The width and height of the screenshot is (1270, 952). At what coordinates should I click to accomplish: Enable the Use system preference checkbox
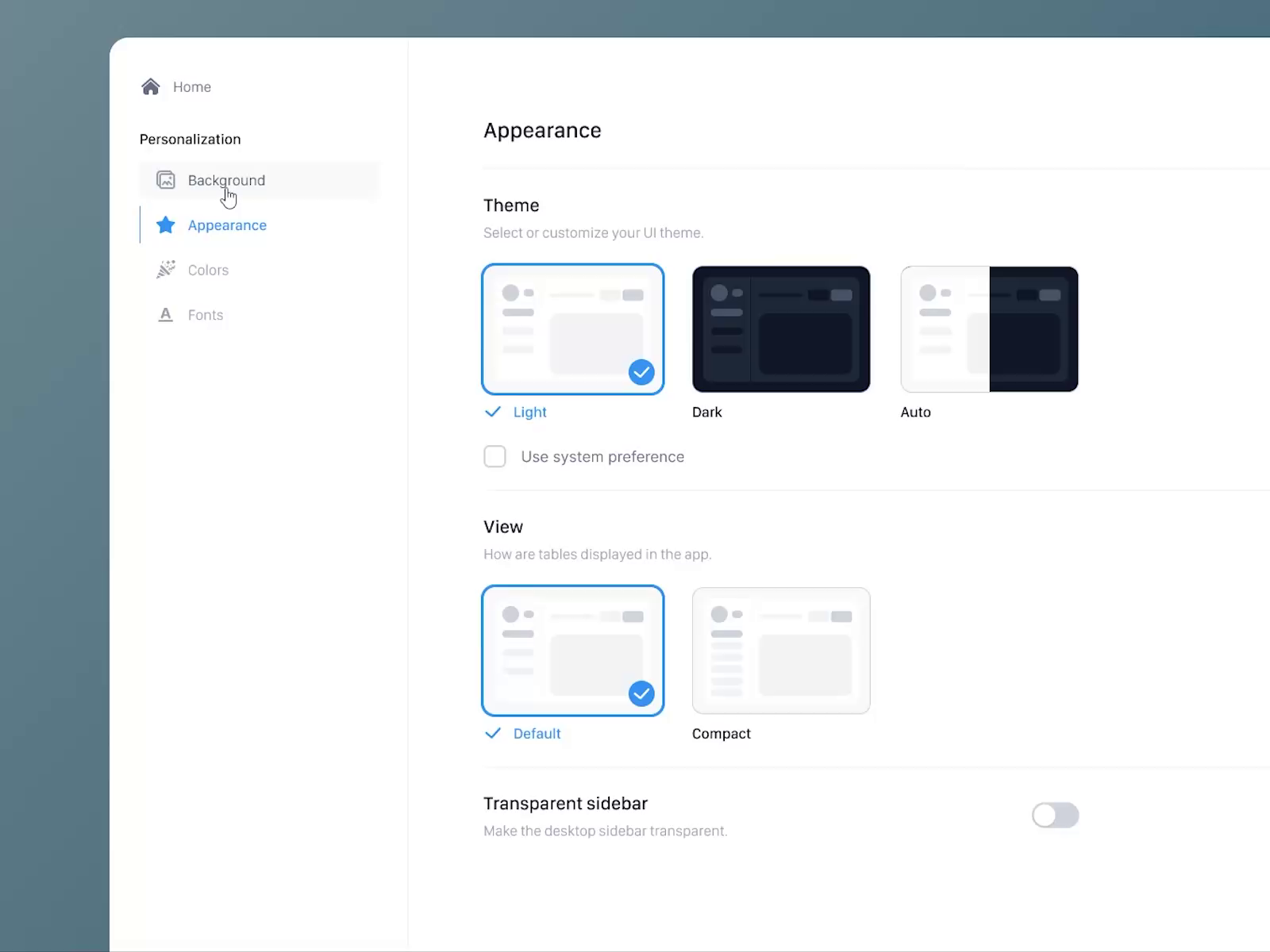[495, 456]
